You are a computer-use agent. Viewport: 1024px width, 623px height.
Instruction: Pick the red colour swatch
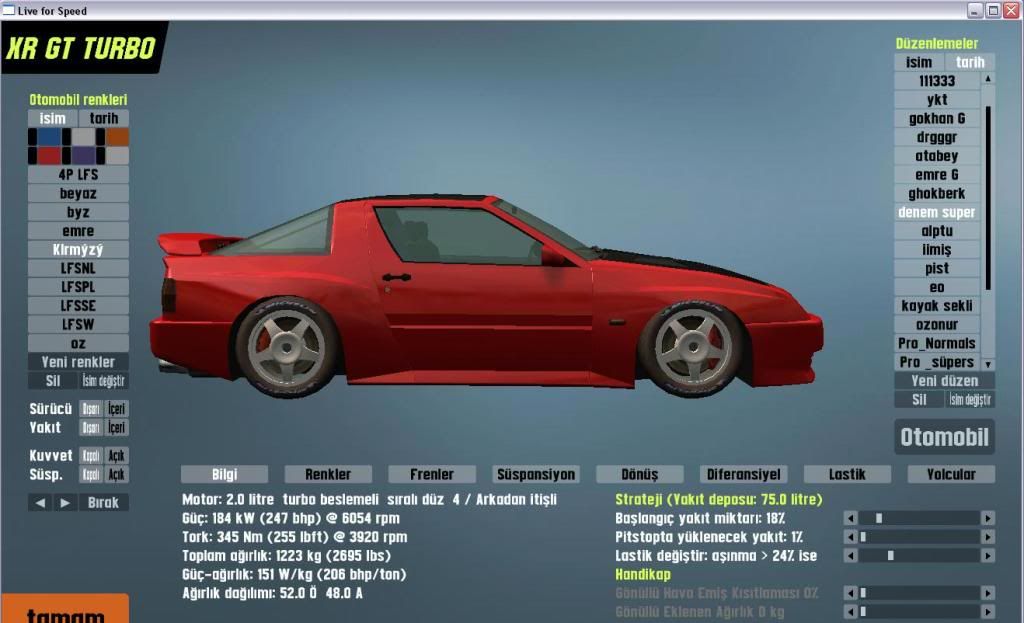(49, 155)
